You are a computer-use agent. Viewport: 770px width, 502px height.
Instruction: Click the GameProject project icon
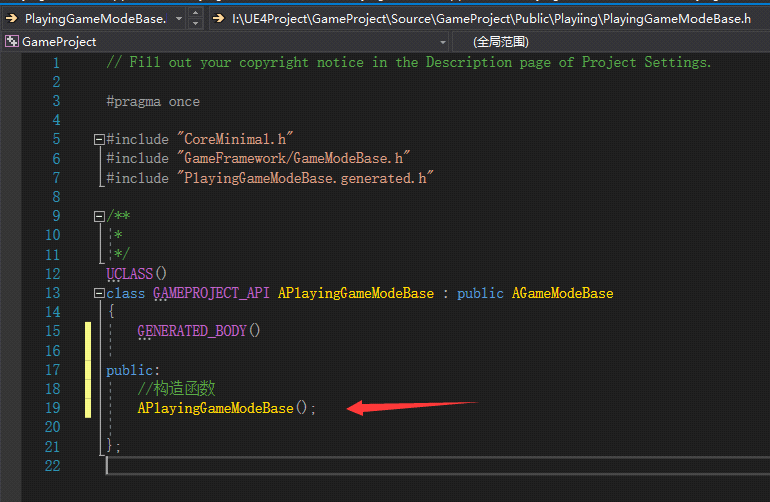[x=12, y=42]
